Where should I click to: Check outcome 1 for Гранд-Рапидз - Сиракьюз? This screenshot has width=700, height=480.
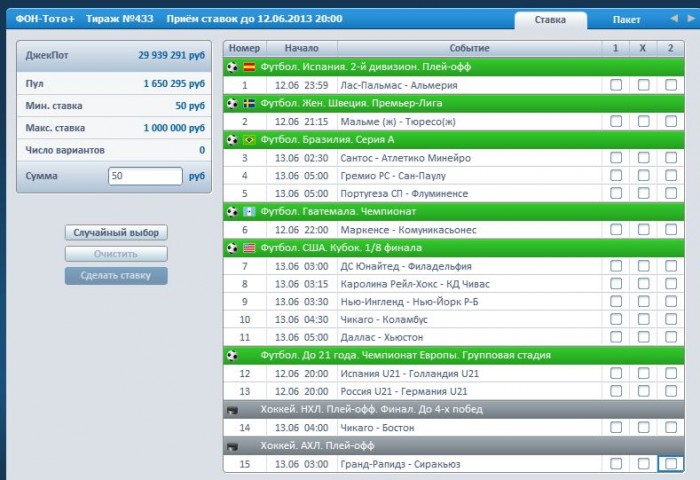coord(616,464)
